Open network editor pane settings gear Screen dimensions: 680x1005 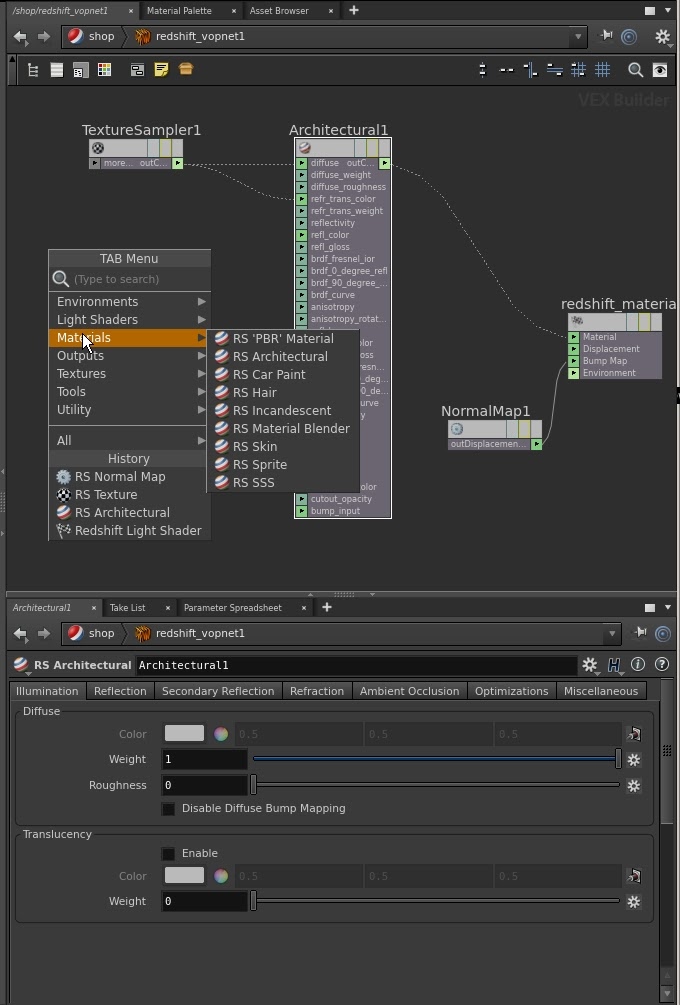click(662, 37)
